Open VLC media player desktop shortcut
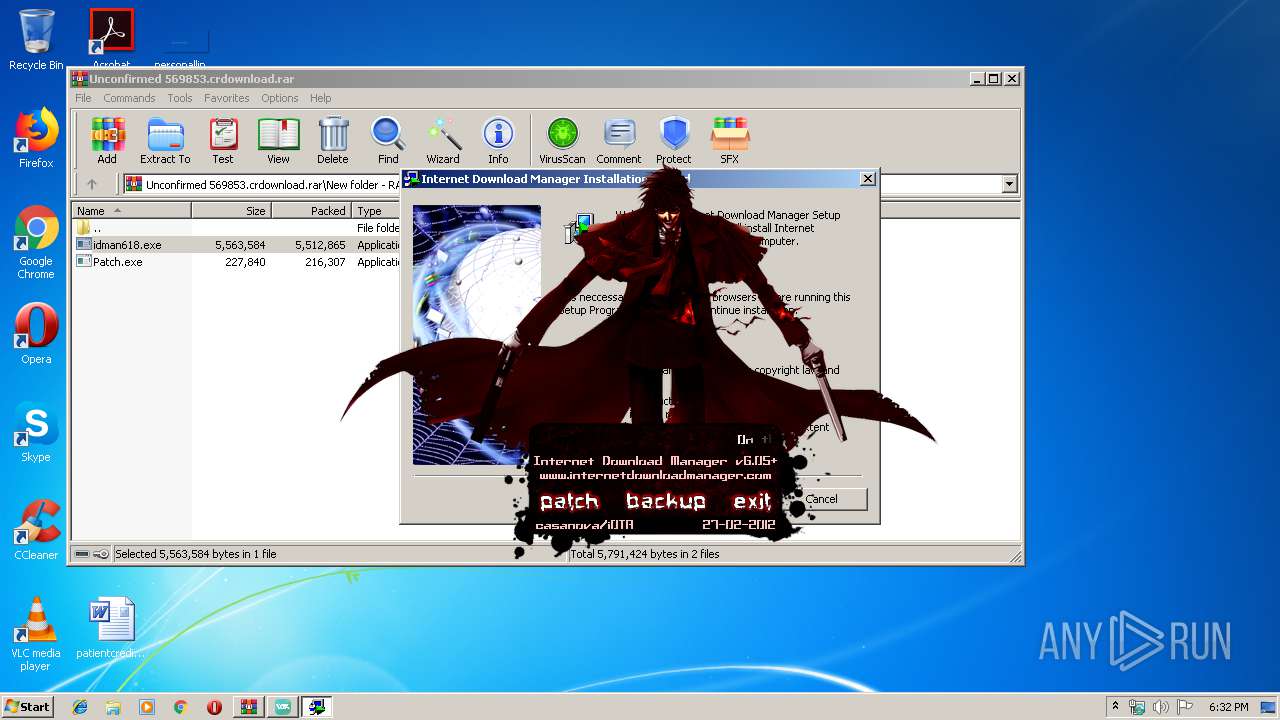 [x=36, y=633]
